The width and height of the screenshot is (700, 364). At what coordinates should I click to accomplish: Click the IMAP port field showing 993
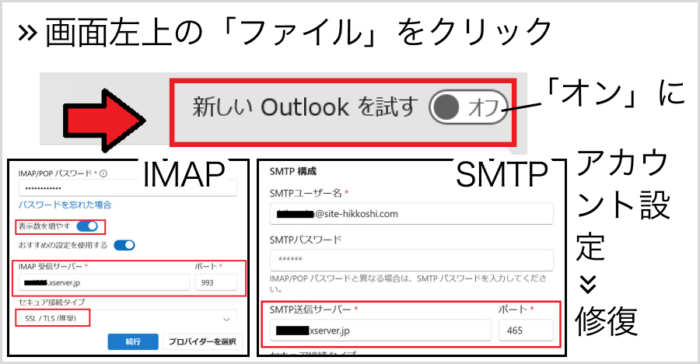[216, 283]
